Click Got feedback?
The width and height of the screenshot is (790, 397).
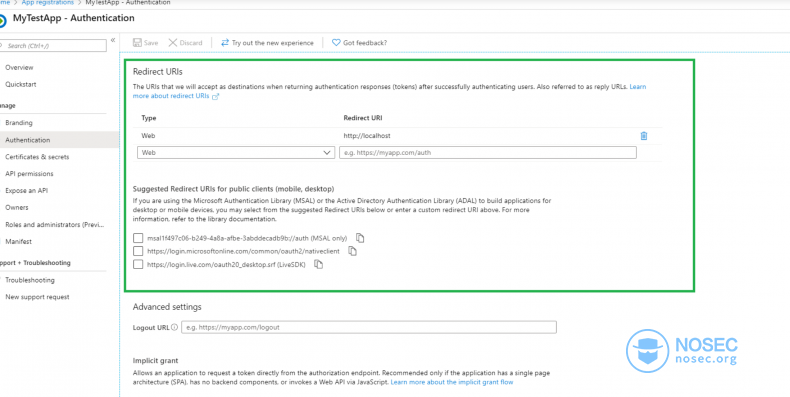coord(359,43)
